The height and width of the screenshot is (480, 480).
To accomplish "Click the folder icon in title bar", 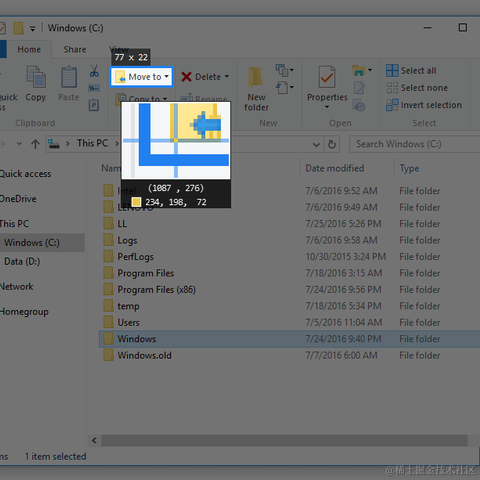I will click(18, 28).
